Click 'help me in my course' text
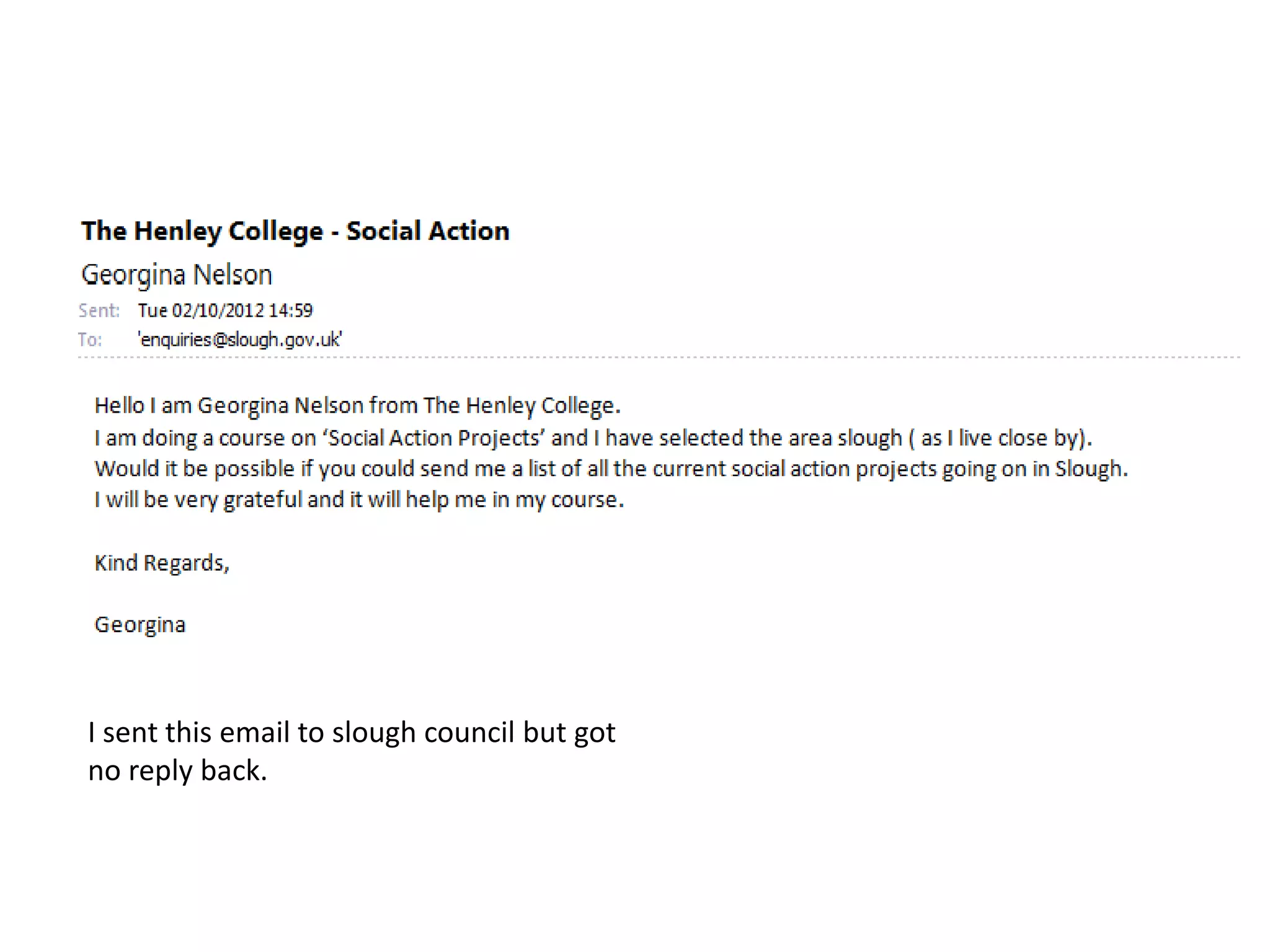The height and width of the screenshot is (952, 1270). click(x=514, y=500)
